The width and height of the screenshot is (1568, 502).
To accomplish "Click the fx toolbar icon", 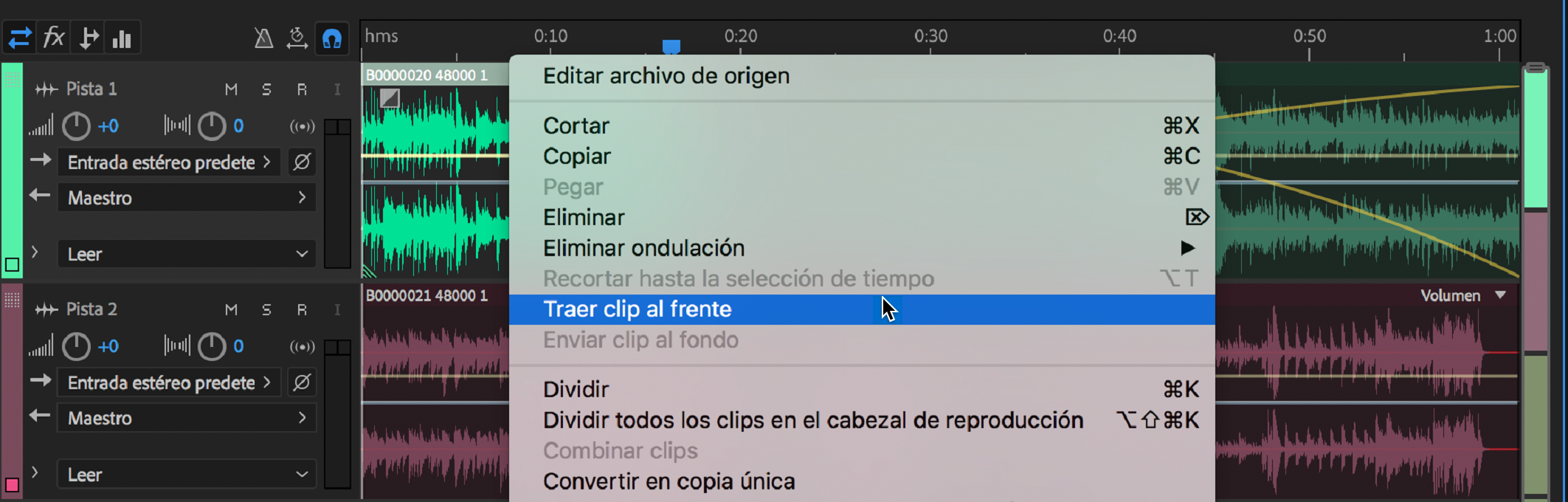I will [x=53, y=37].
